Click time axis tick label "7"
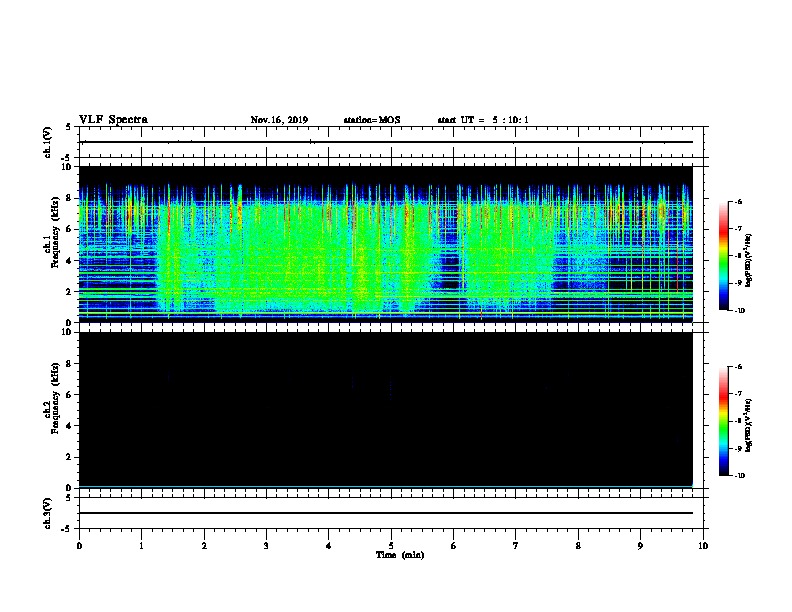 (x=516, y=546)
